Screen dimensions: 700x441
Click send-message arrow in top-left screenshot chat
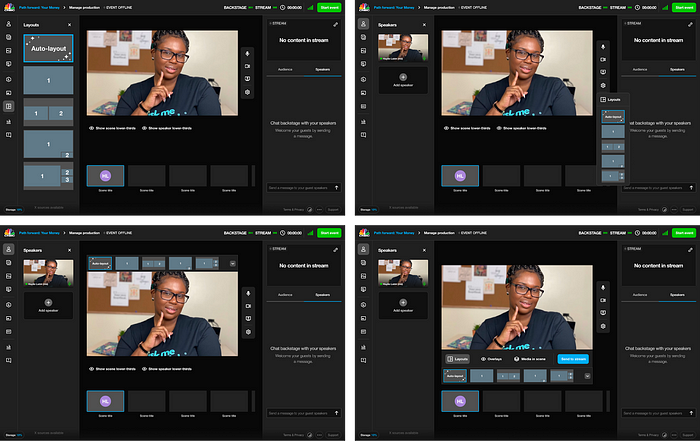pos(337,188)
